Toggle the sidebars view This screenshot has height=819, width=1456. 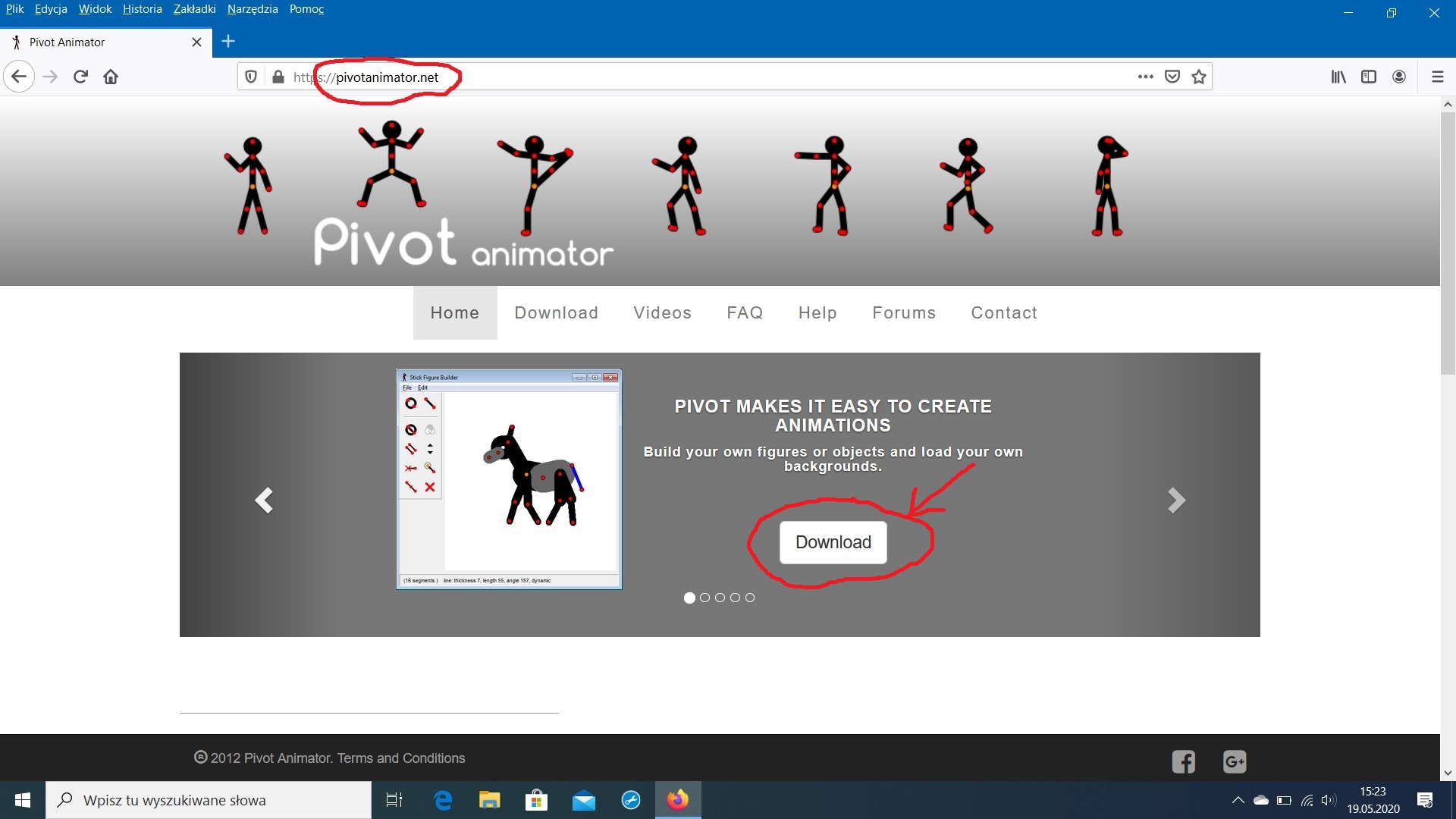coord(1369,77)
